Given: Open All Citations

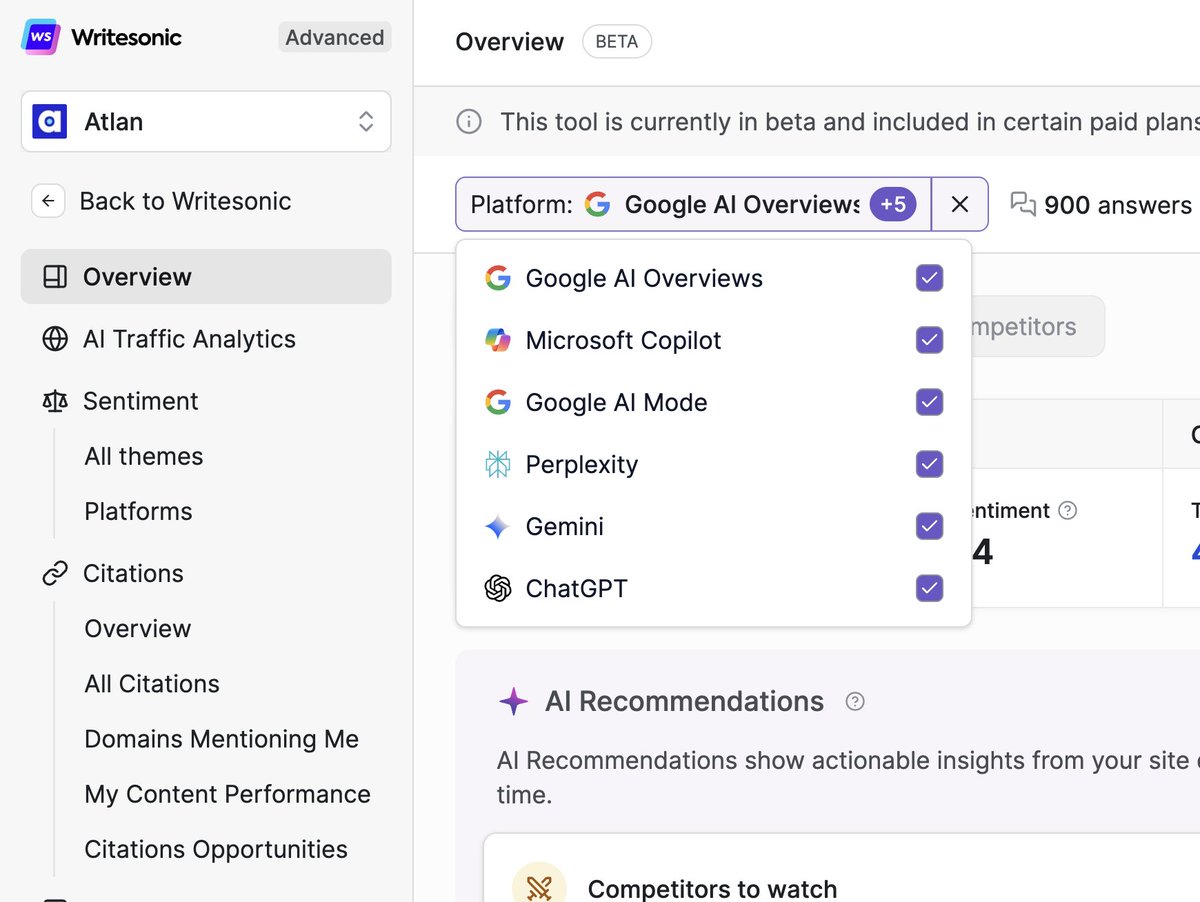Looking at the screenshot, I should coord(152,684).
